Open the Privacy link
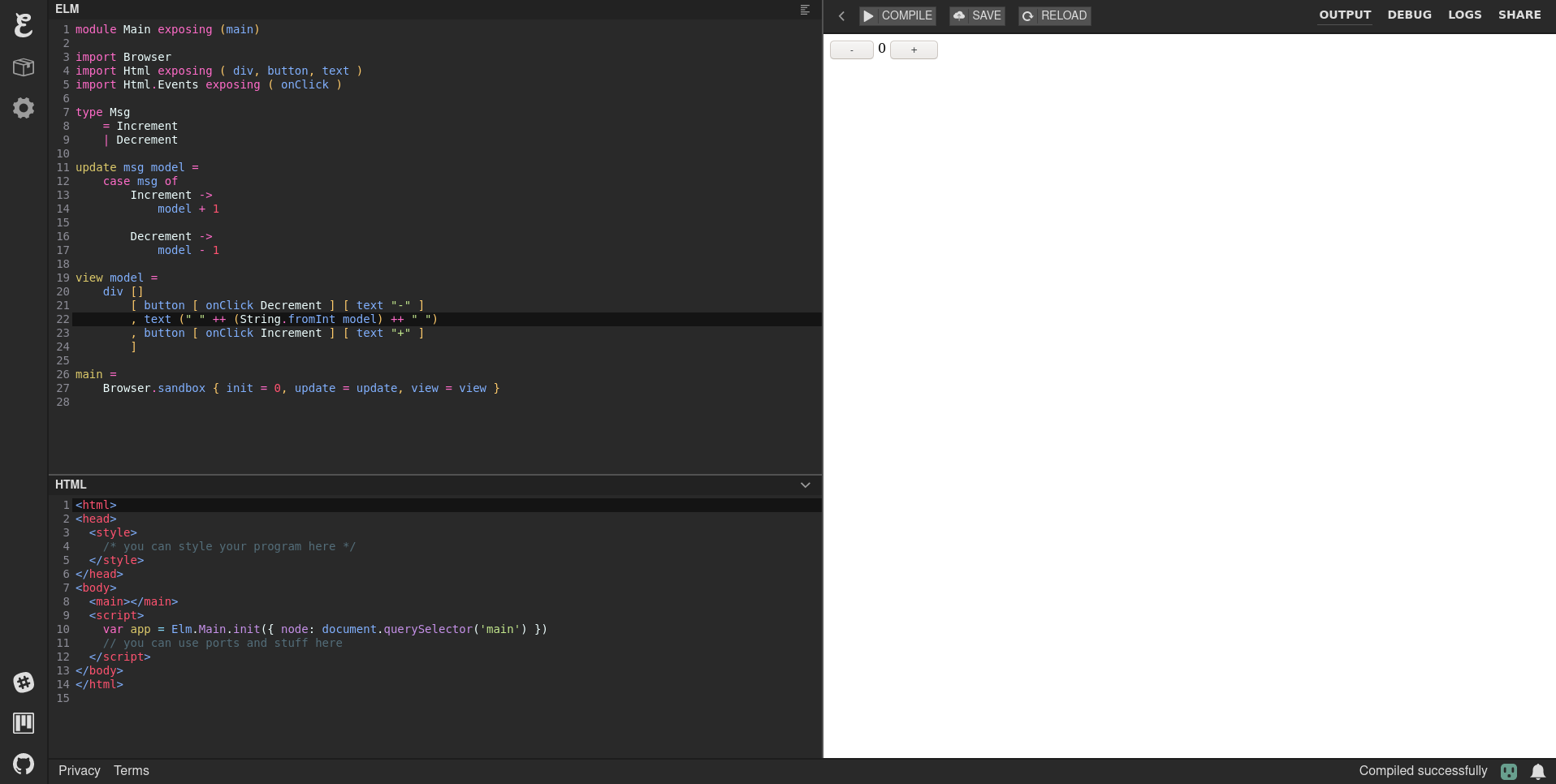The width and height of the screenshot is (1556, 784). 80,770
